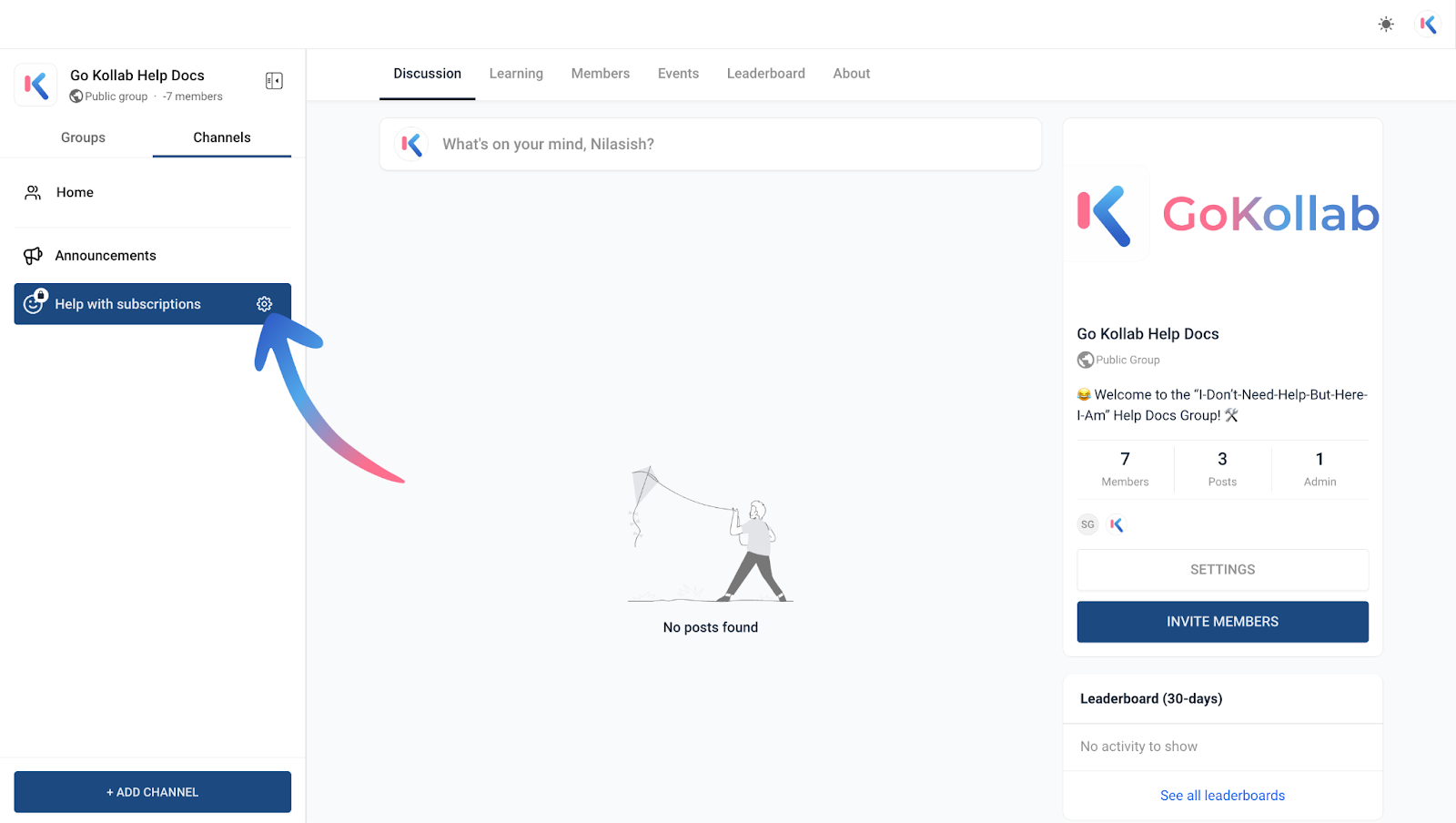The width and height of the screenshot is (1456, 823).
Task: Click the Leaderboard (30-days) heading
Action: tap(1151, 699)
